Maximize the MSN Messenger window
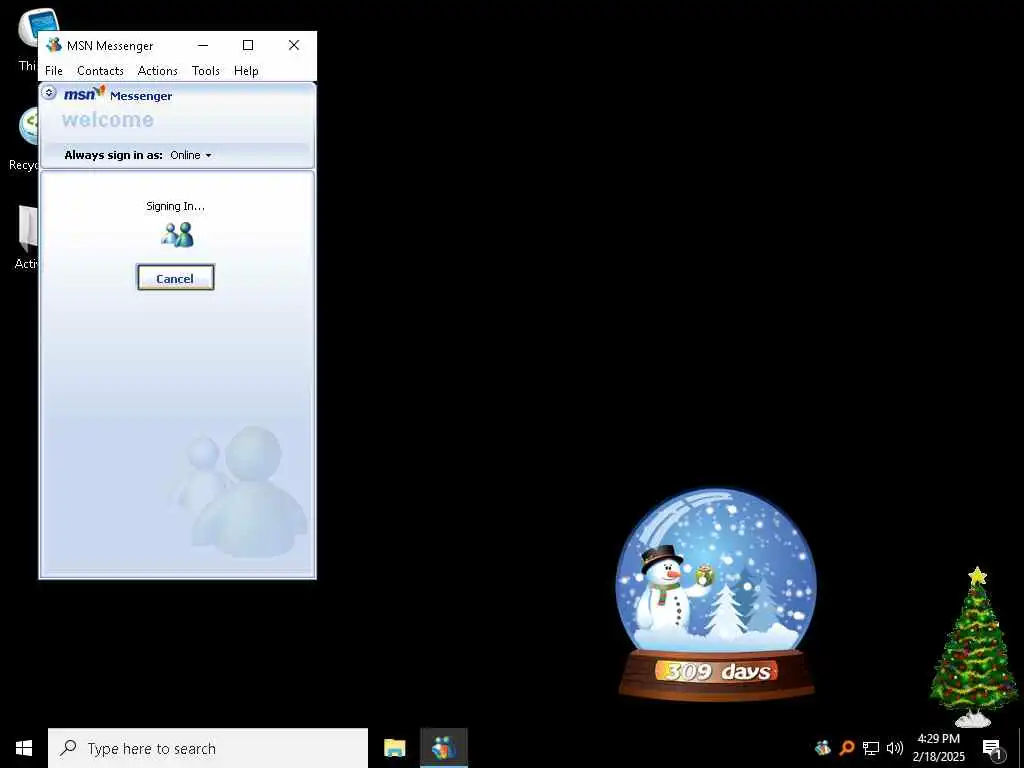The width and height of the screenshot is (1024, 768). [248, 45]
